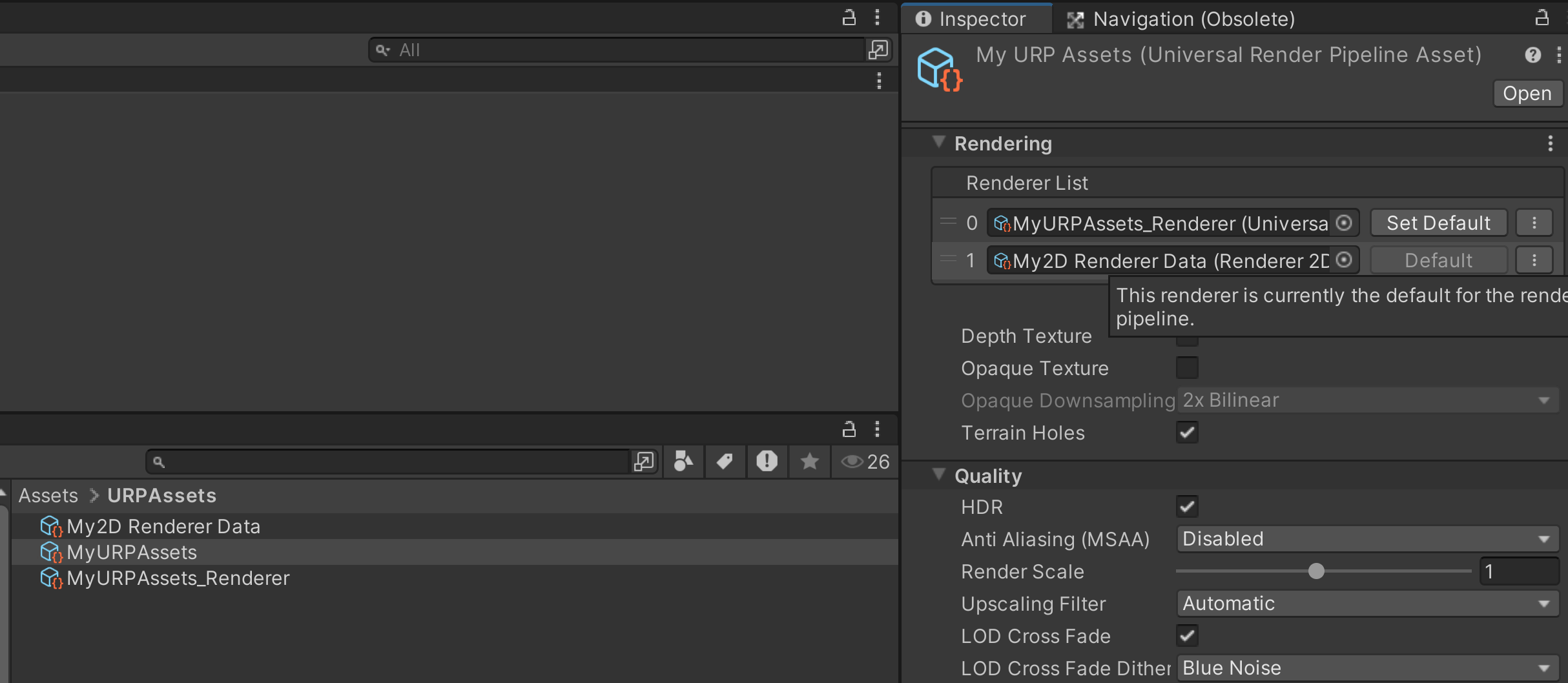Viewport: 1568px width, 683px height.
Task: Click the asset icon of MyURPAssets_Renderer
Action: (x=51, y=578)
